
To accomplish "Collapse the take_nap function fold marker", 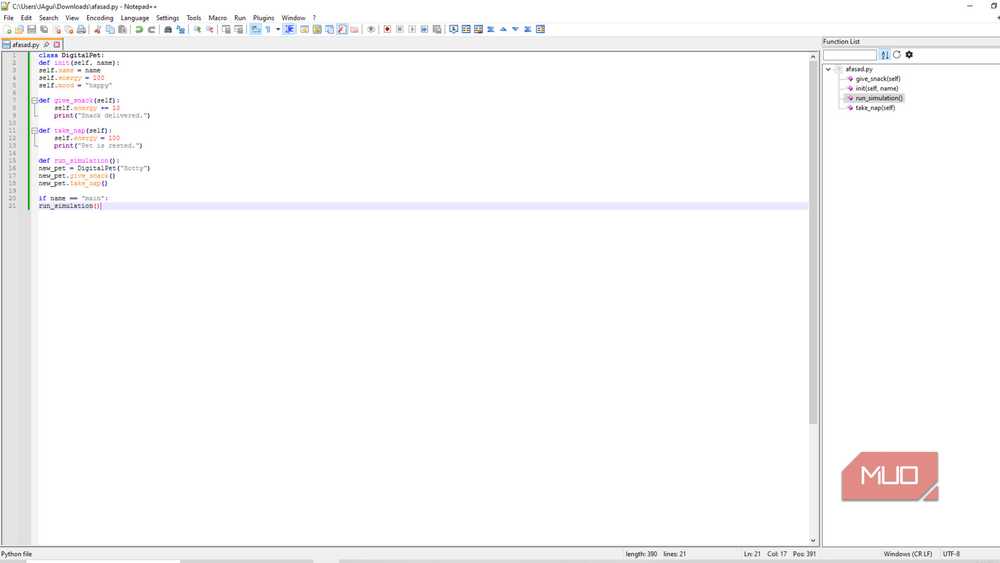I will pos(34,131).
